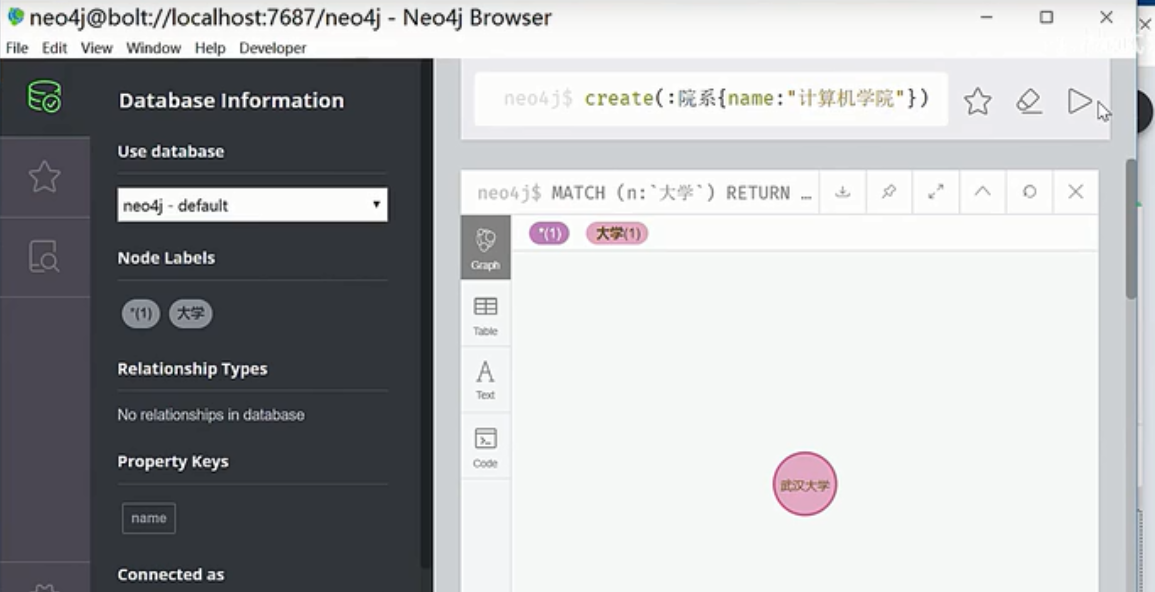
Task: Pin the MATCH query result frame
Action: [x=888, y=192]
